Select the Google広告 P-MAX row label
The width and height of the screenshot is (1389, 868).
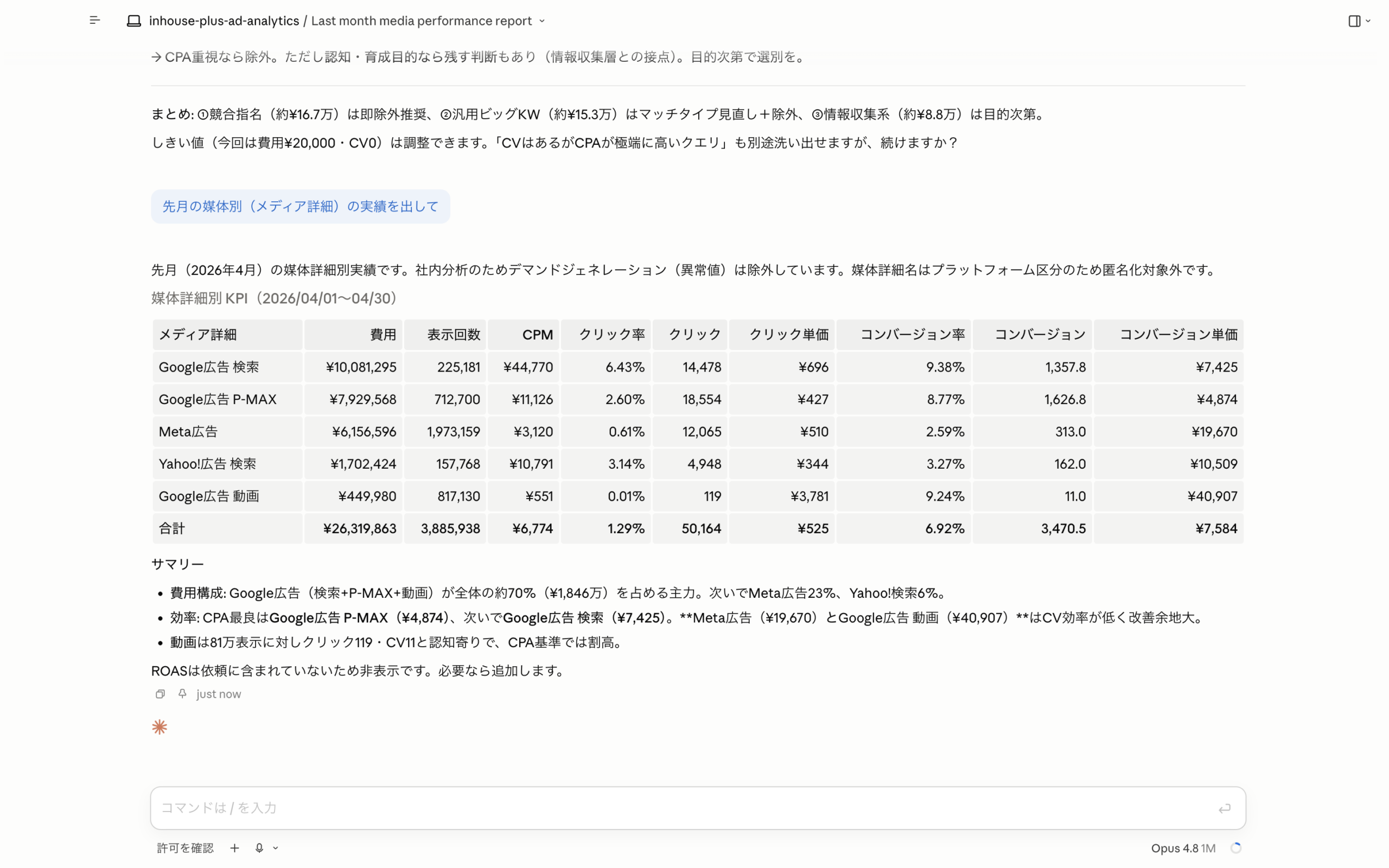point(218,399)
